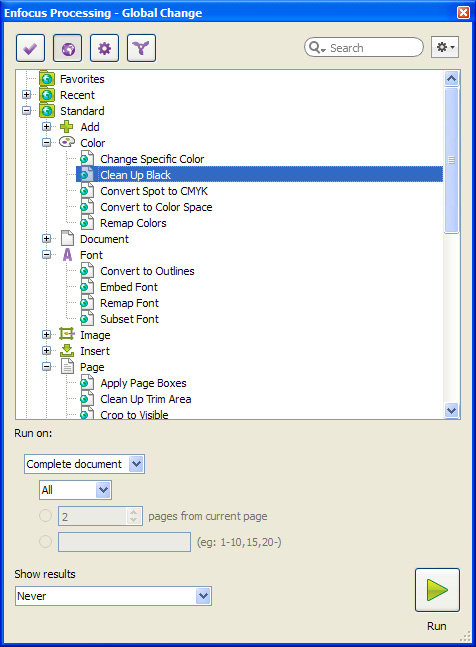This screenshot has height=647, width=476.
Task: Select Clean Up Trim Area entry
Action: click(x=146, y=399)
